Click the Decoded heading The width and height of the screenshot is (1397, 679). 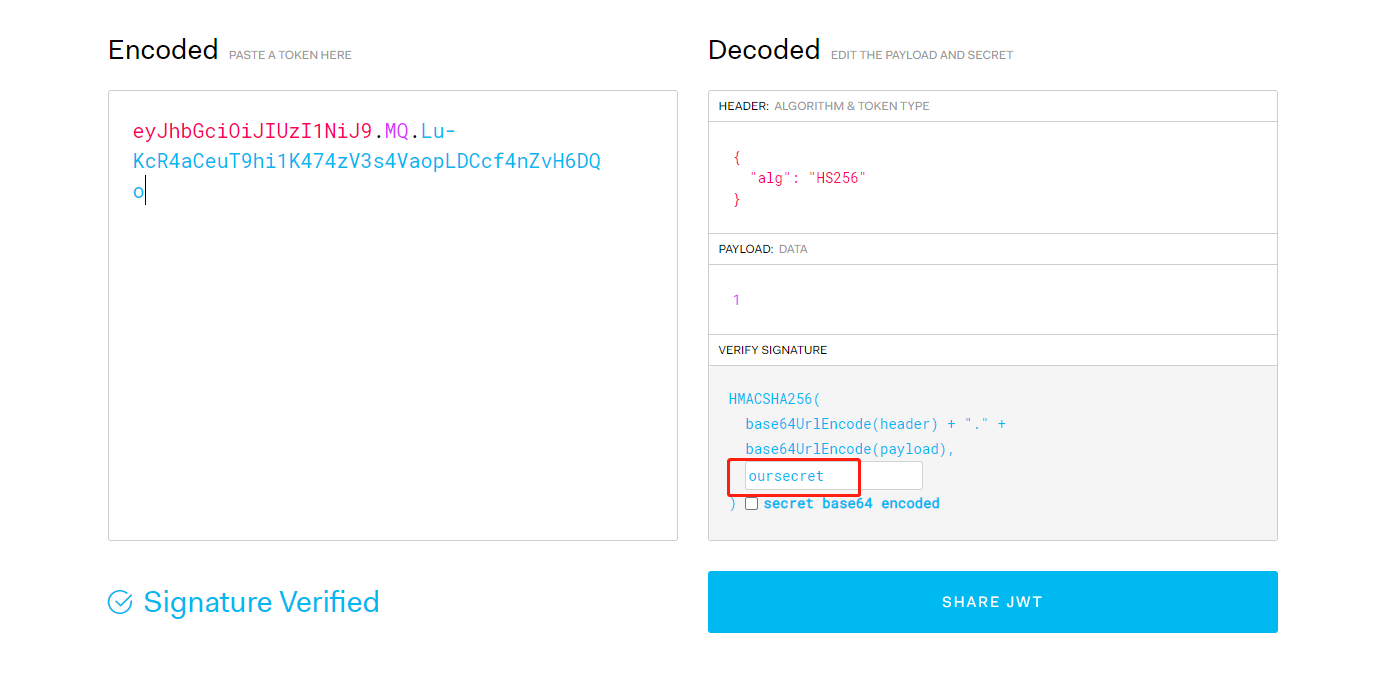764,49
